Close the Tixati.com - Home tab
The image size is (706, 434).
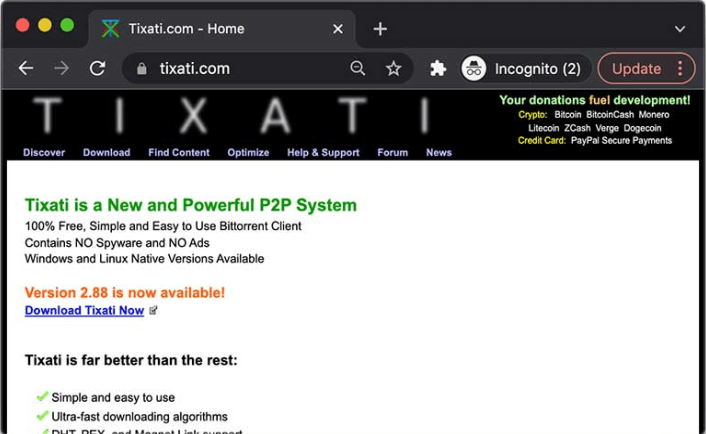coord(338,29)
